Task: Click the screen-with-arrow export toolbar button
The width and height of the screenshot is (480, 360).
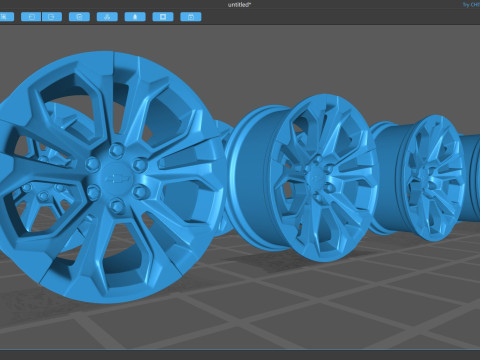Action: coord(52,17)
